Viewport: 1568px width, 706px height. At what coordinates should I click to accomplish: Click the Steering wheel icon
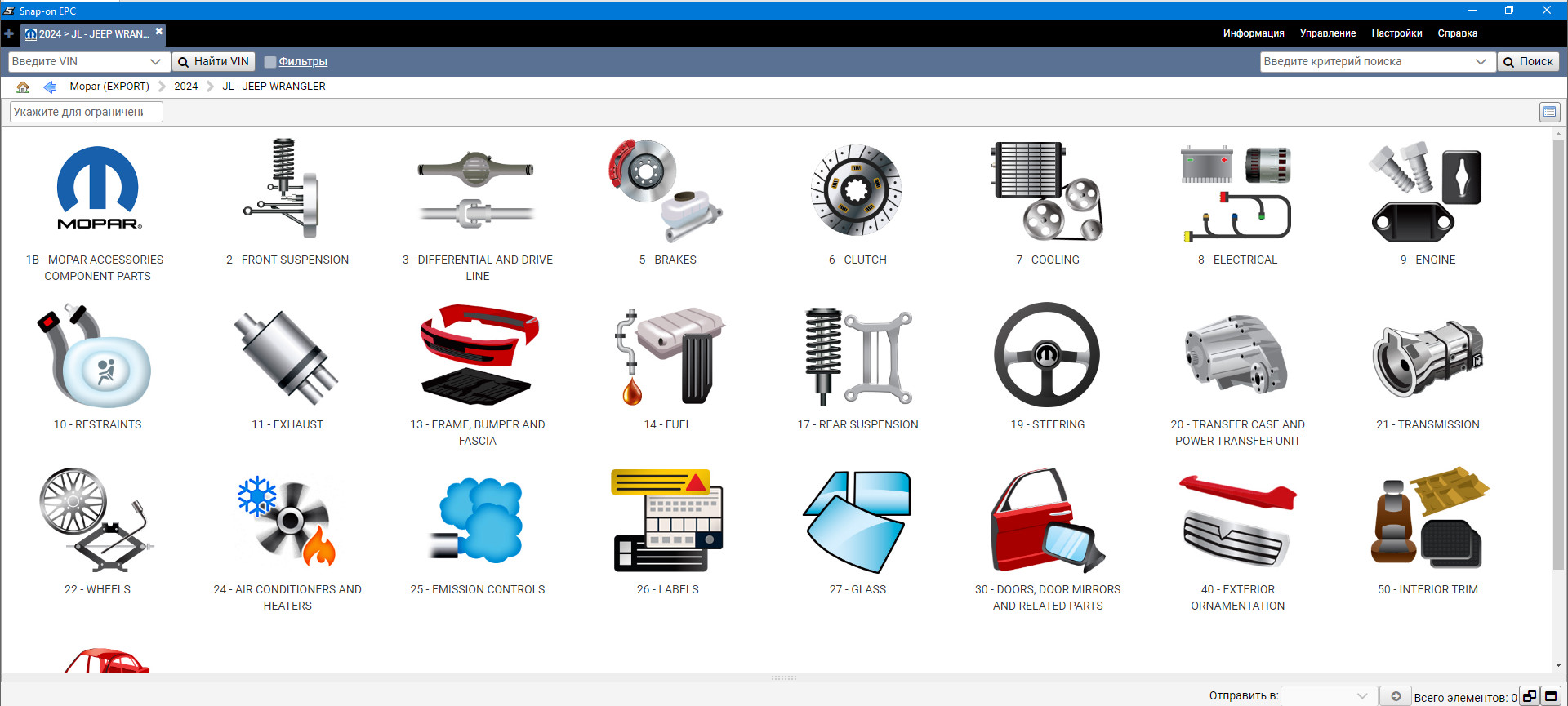(1047, 355)
